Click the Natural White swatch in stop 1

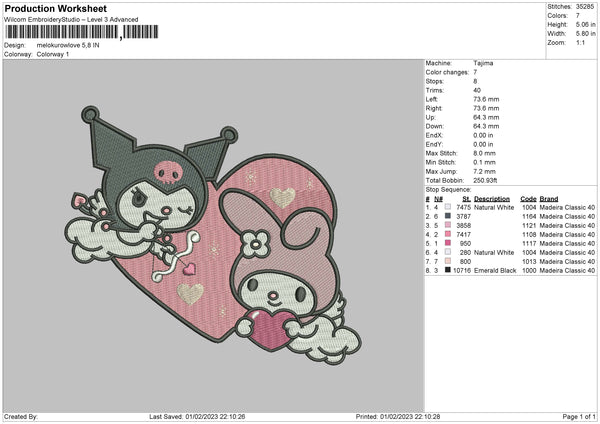point(446,207)
